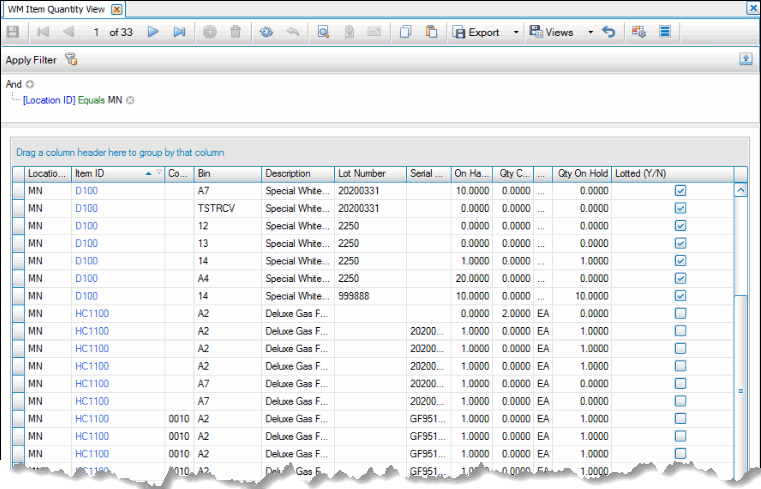Image resolution: width=761 pixels, height=489 pixels.
Task: Check Lotted box for first HC1100 row
Action: [x=680, y=313]
